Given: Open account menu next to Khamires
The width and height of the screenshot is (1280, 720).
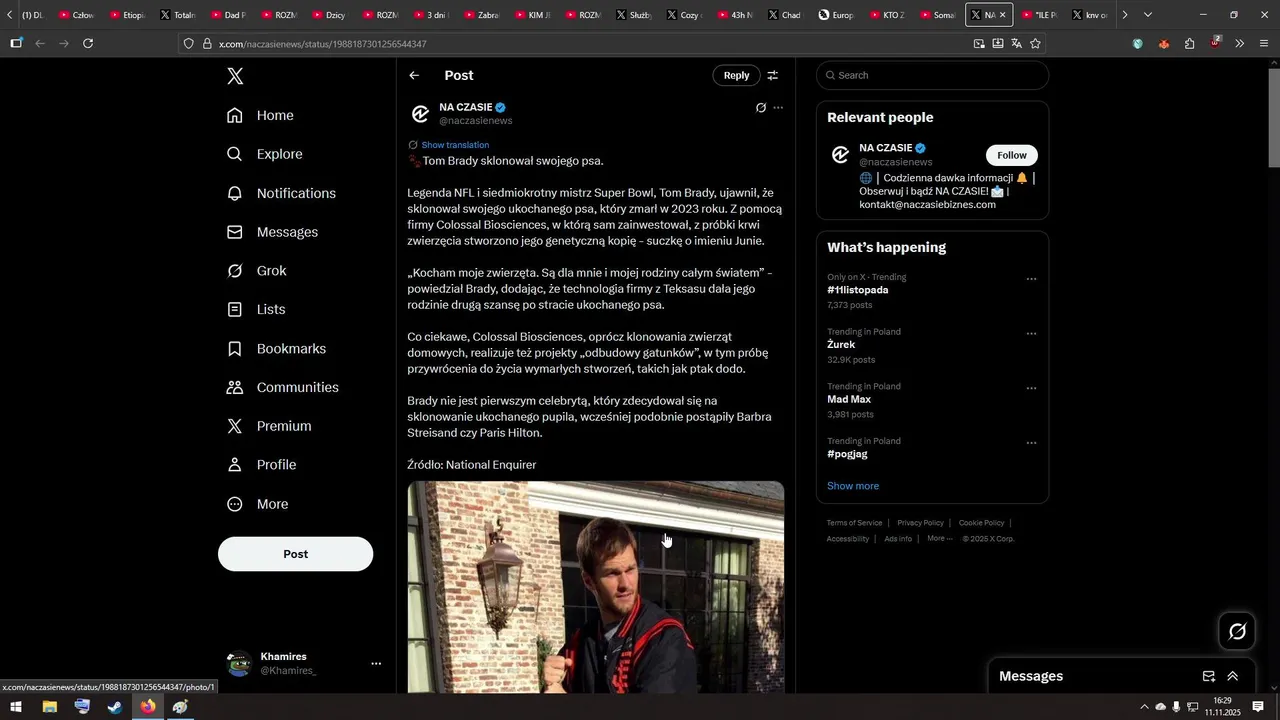Looking at the screenshot, I should tap(376, 663).
